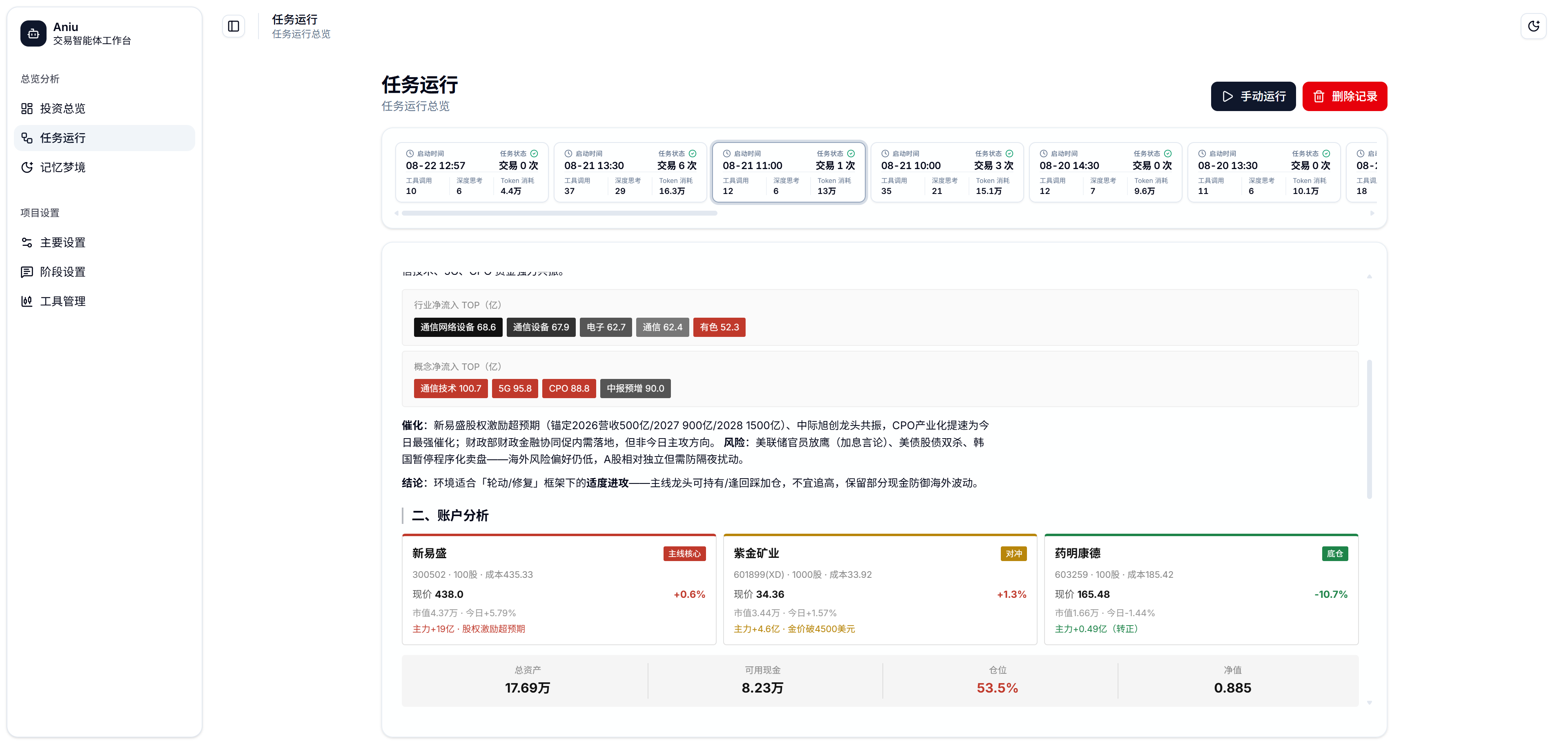
Task: Open 阶段设置 in the sidebar
Action: click(x=104, y=272)
